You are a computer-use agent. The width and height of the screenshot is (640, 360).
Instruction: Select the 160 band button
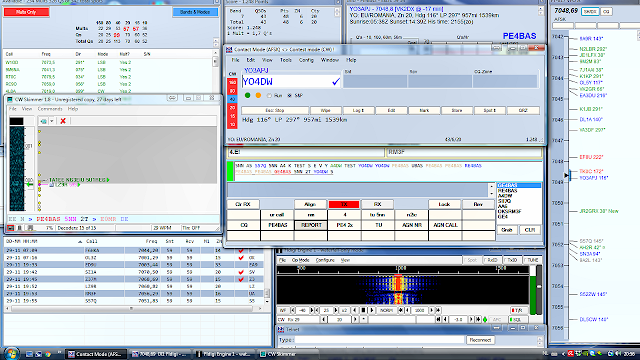232,82
